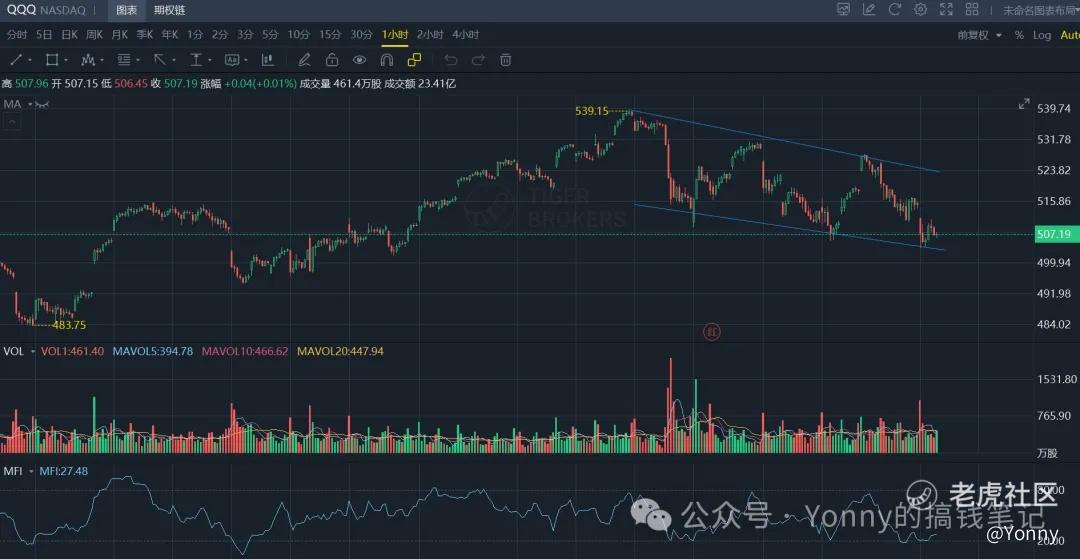Click the 539.15 high price label

pyautogui.click(x=592, y=111)
